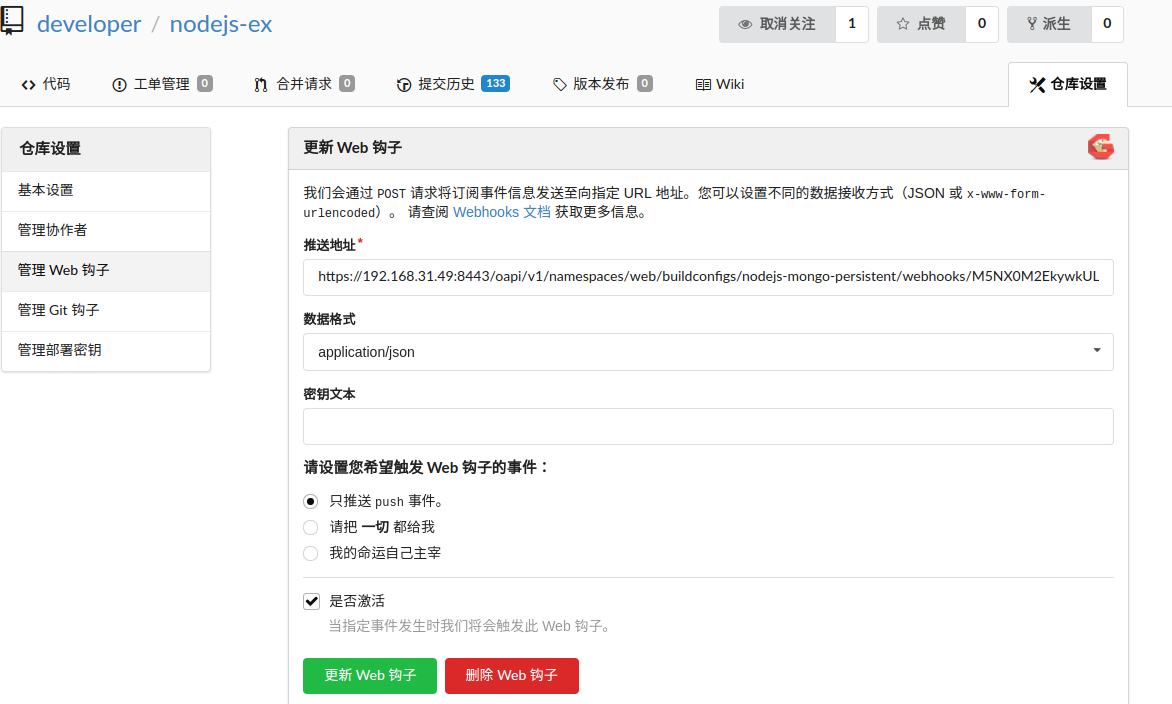1172x704 pixels.
Task: Uncheck the 是否激活 checkbox
Action: 311,600
